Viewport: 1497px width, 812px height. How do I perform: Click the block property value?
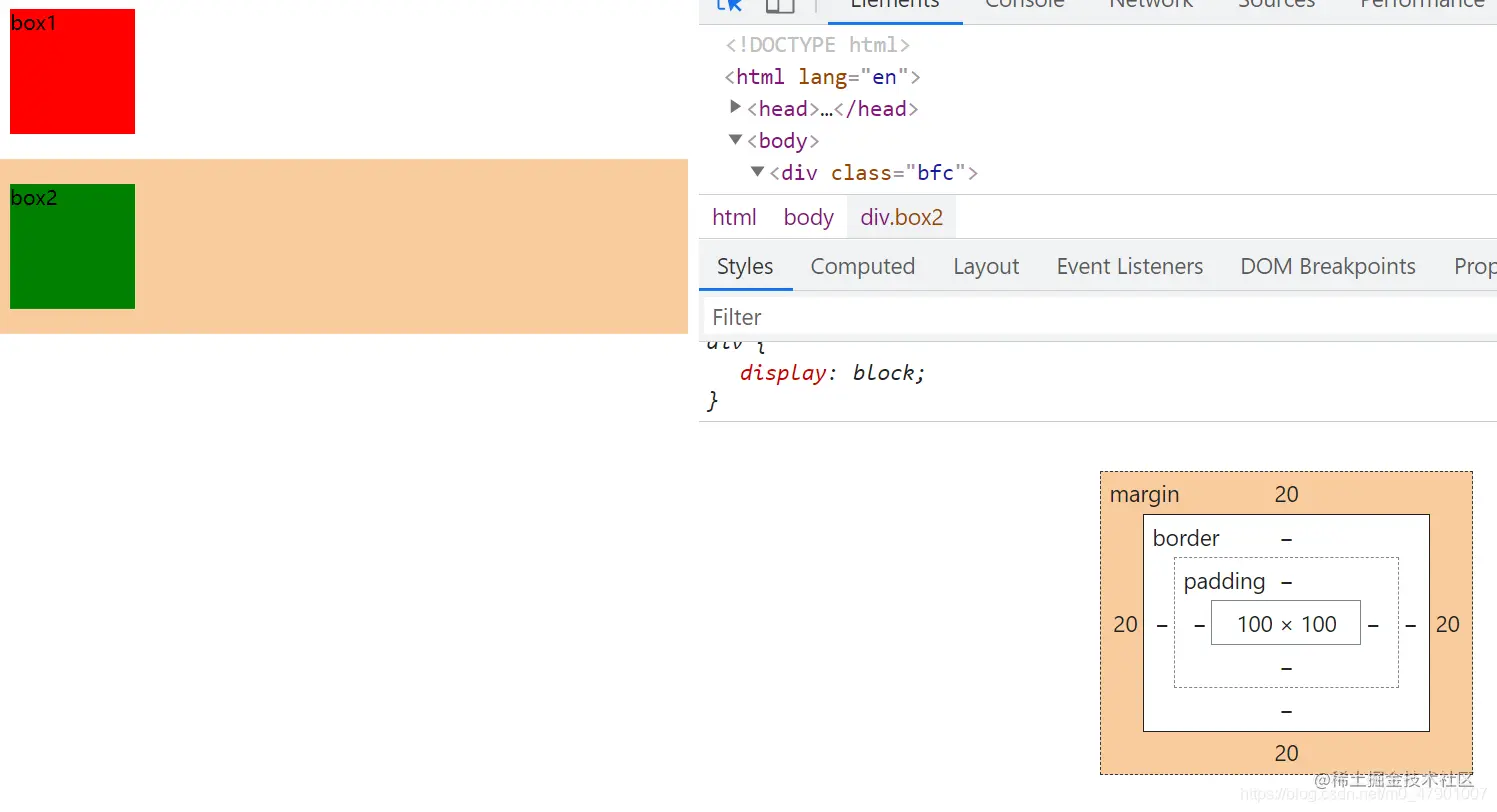pyautogui.click(x=885, y=373)
